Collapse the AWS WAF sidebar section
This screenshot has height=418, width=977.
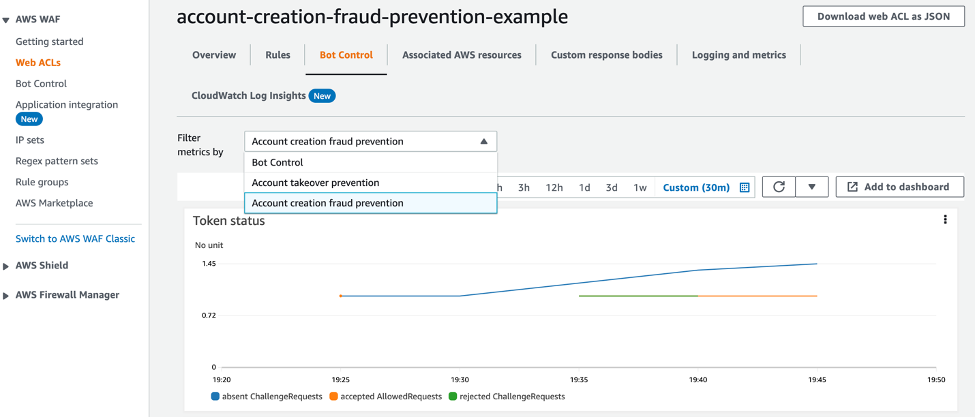(6, 21)
